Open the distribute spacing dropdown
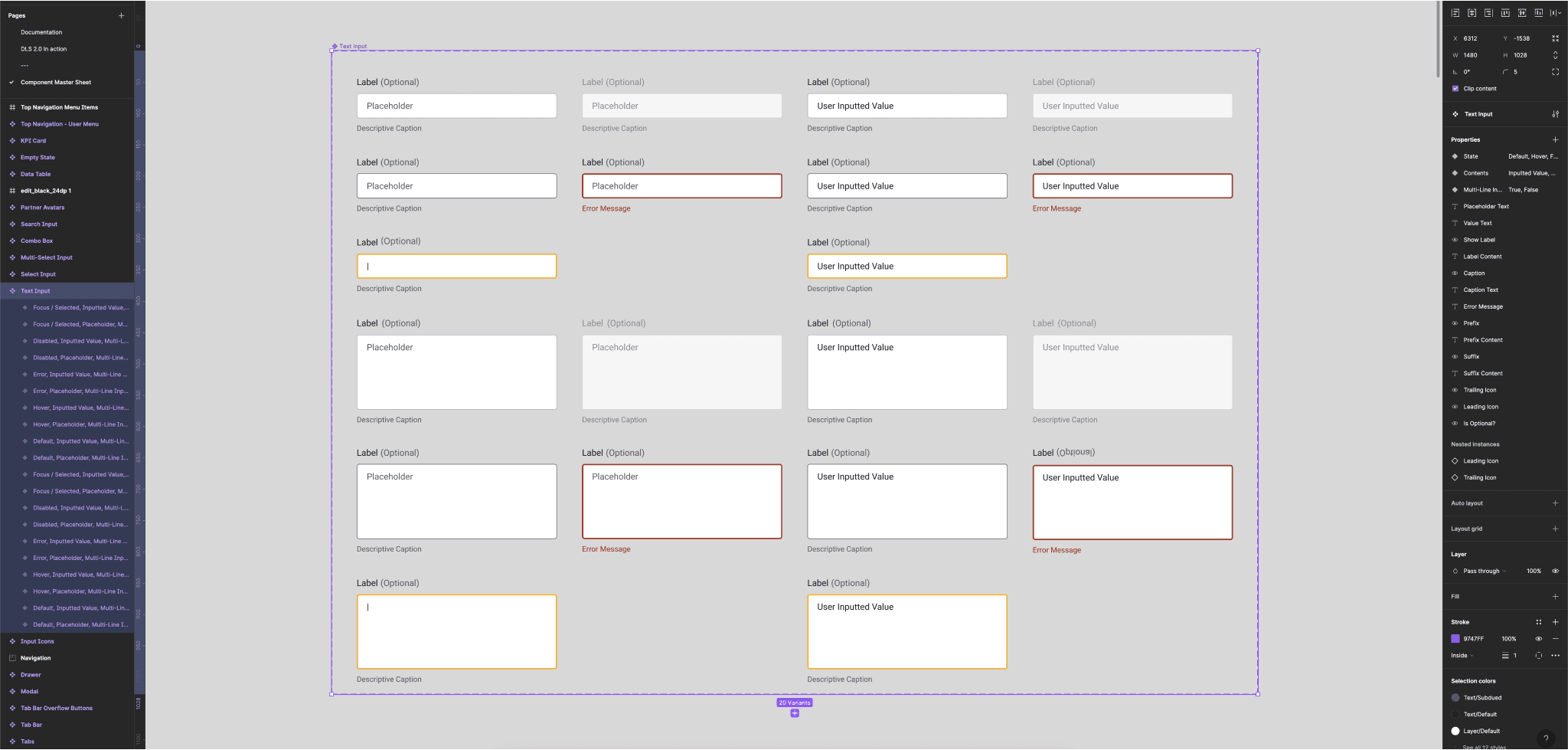Viewport: 1568px width, 750px height. [x=1556, y=13]
